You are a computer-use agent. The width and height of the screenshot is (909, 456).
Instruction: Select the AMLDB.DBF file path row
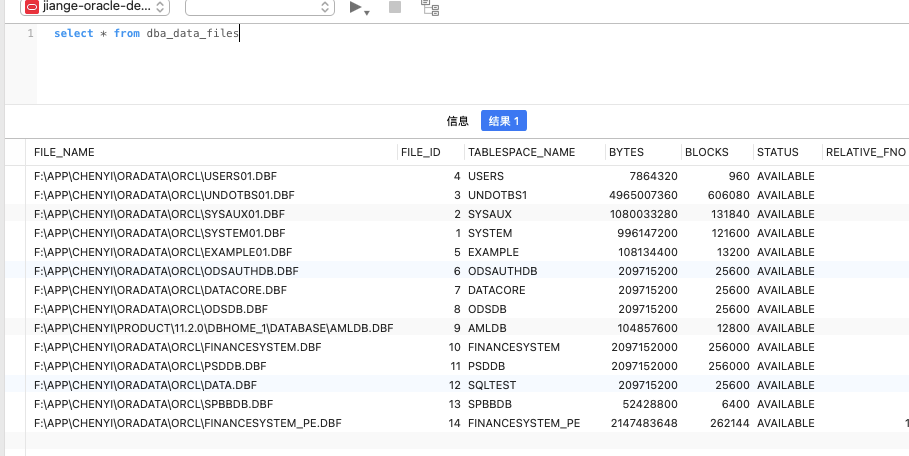point(213,328)
